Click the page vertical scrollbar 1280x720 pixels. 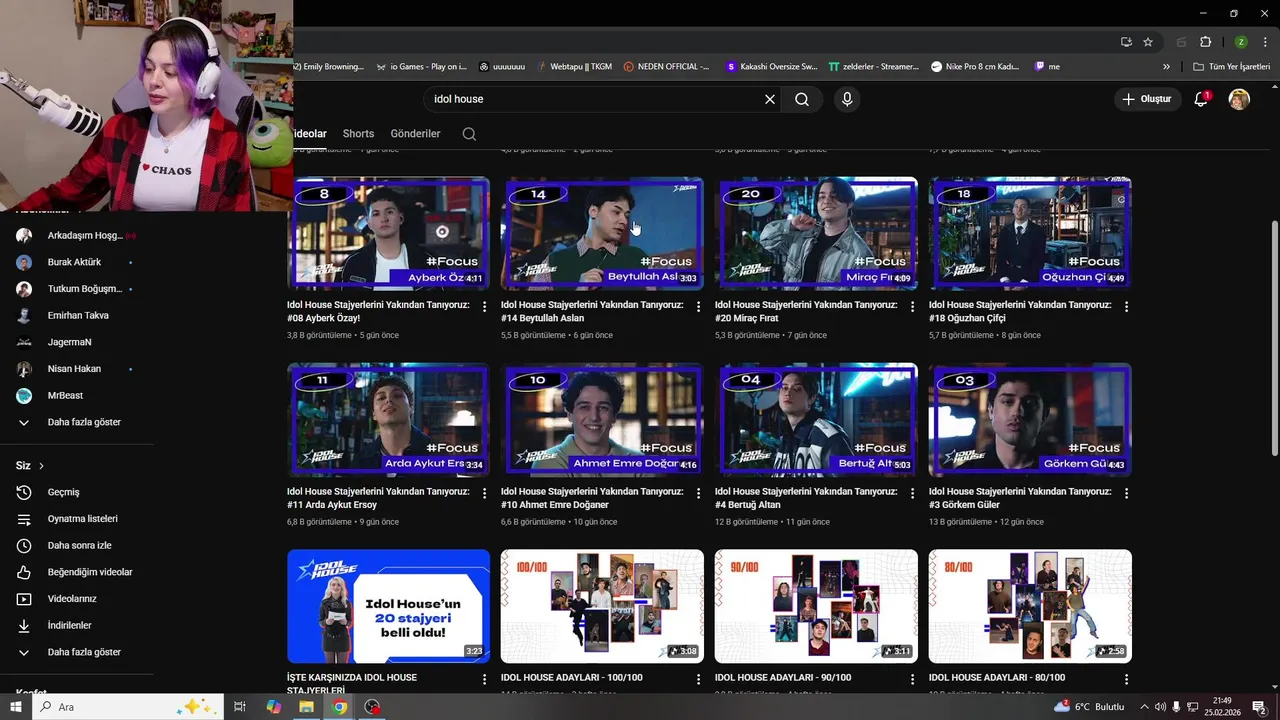pos(1274,340)
